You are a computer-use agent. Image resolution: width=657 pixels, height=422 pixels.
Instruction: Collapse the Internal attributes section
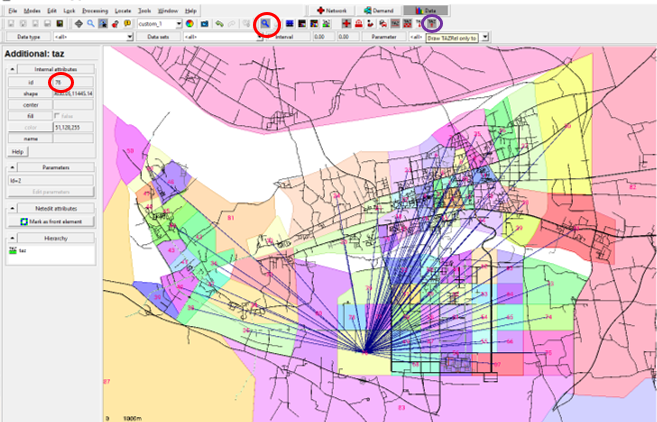[x=11, y=68]
